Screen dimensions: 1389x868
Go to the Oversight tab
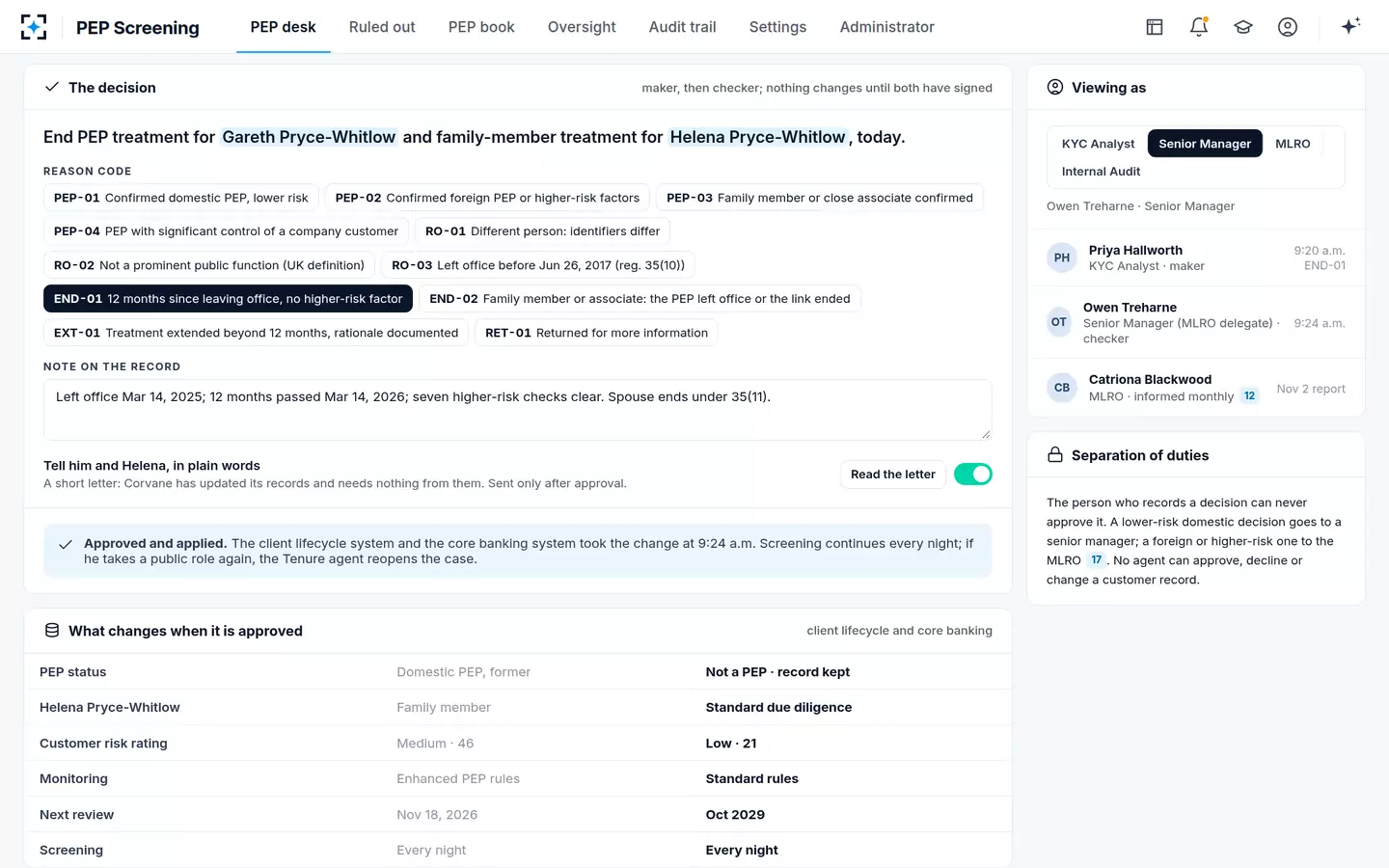point(582,27)
